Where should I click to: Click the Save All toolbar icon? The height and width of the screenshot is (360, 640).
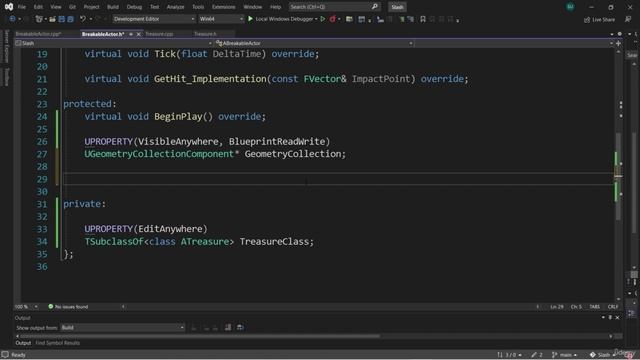71,19
